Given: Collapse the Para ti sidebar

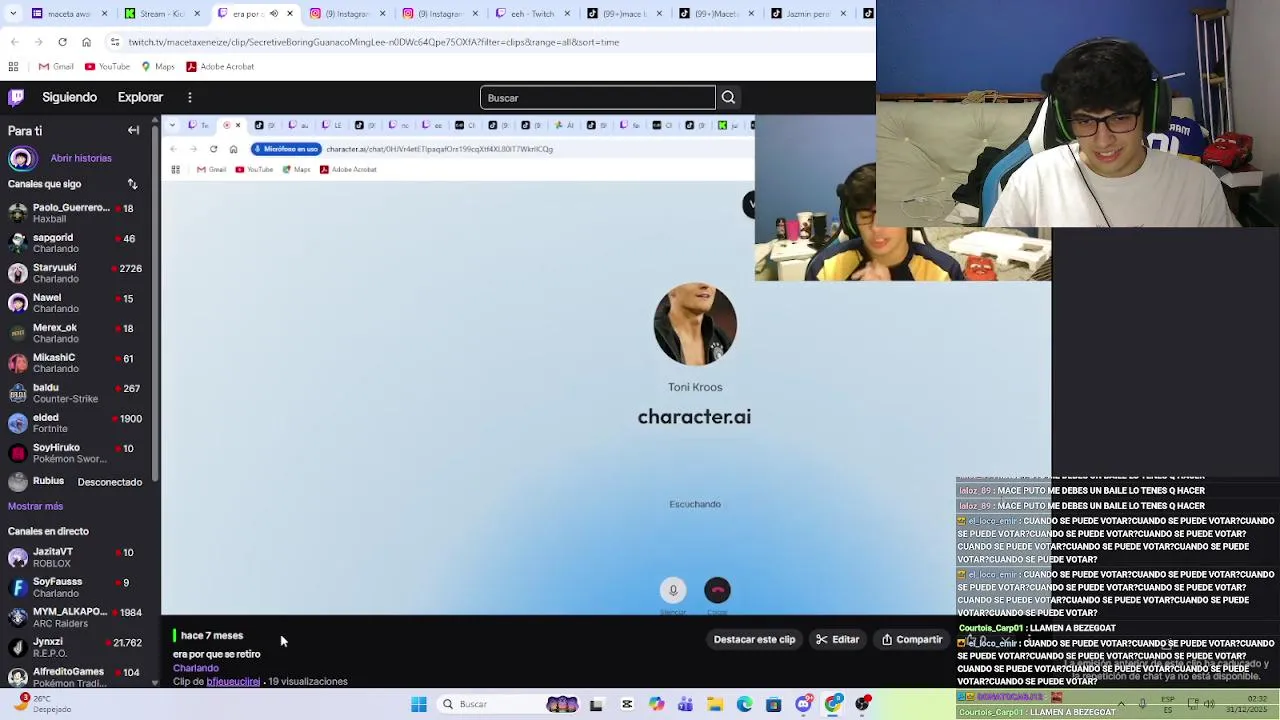Looking at the screenshot, I should [x=133, y=131].
